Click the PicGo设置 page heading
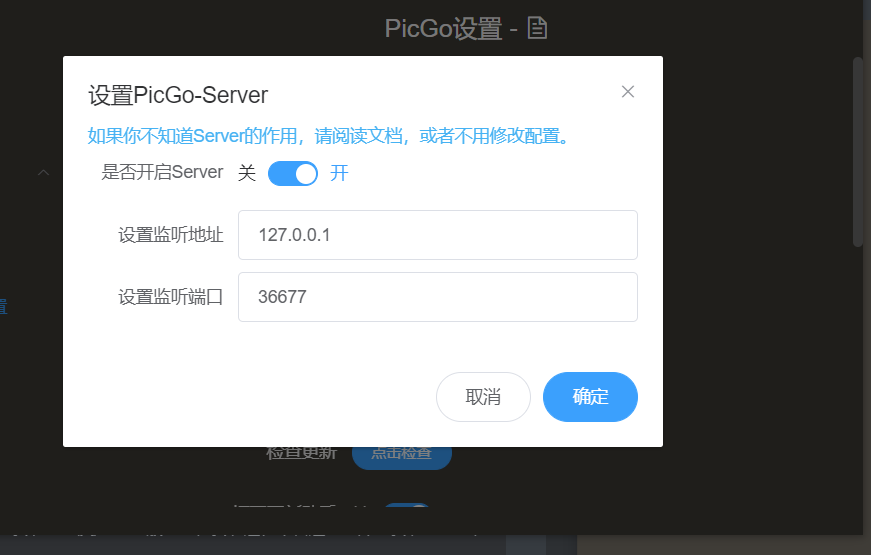Image resolution: width=871 pixels, height=555 pixels. pyautogui.click(x=443, y=28)
